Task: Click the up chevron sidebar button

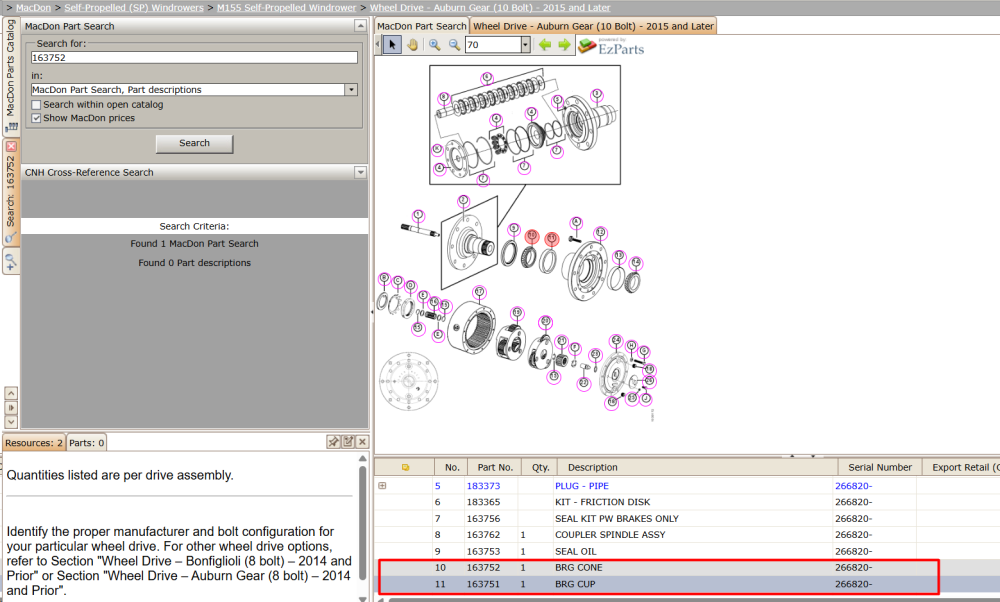Action: coord(11,393)
